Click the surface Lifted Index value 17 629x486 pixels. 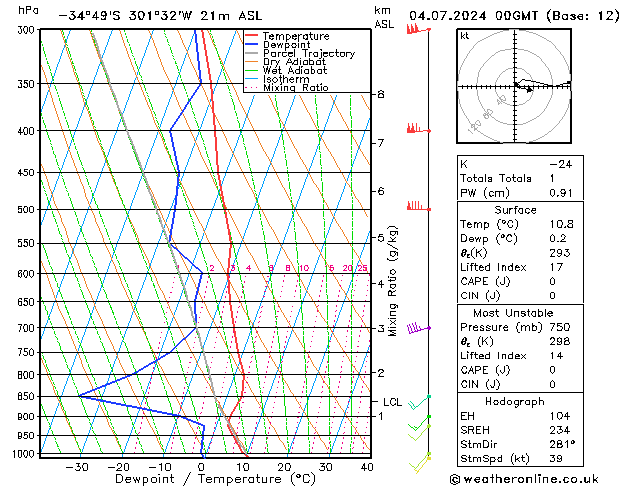[x=556, y=267]
